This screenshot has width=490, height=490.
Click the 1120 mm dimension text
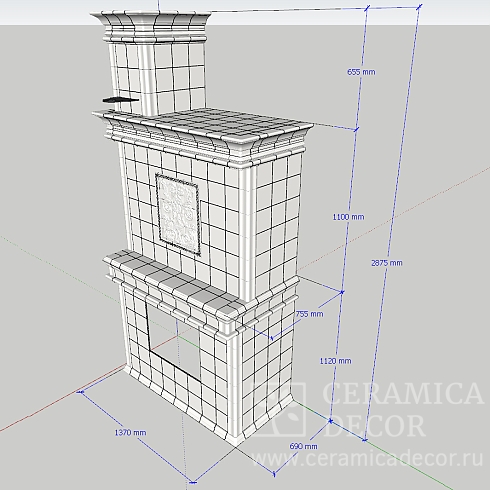(335, 361)
